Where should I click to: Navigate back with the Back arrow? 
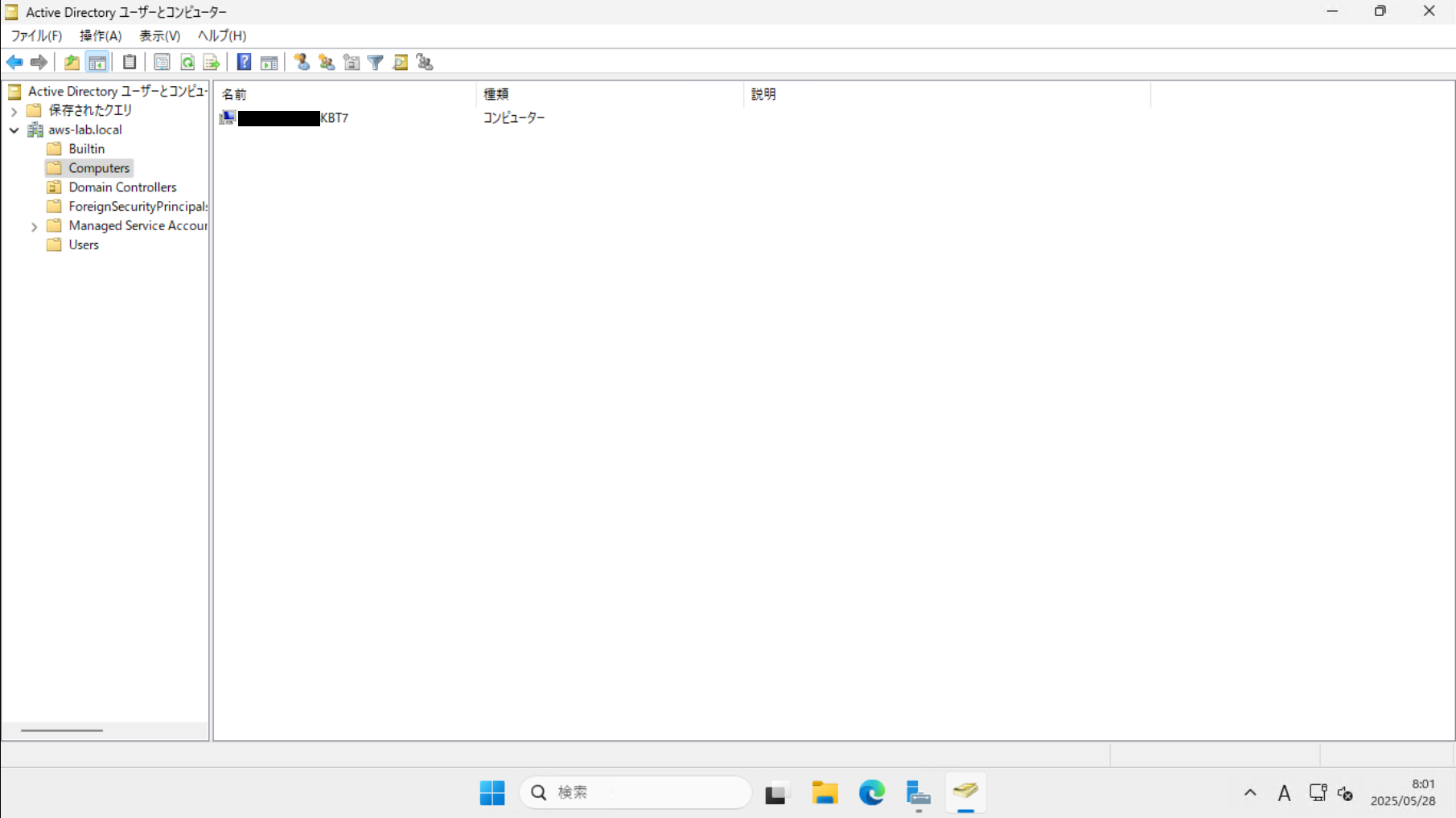[x=14, y=62]
